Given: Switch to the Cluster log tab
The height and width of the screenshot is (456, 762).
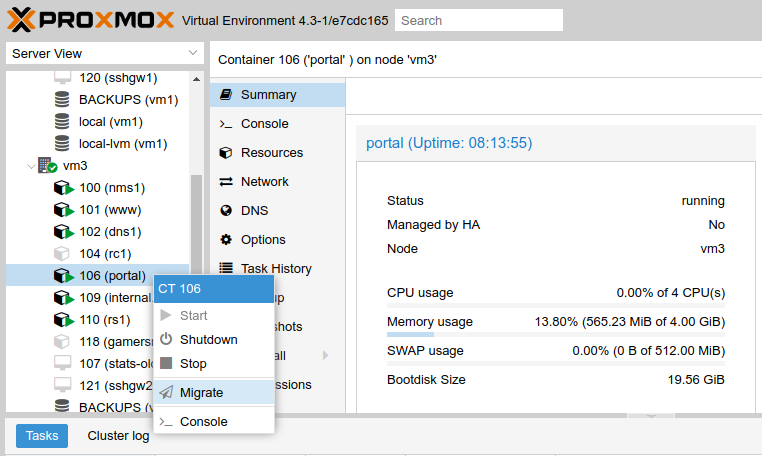Looking at the screenshot, I should (118, 436).
